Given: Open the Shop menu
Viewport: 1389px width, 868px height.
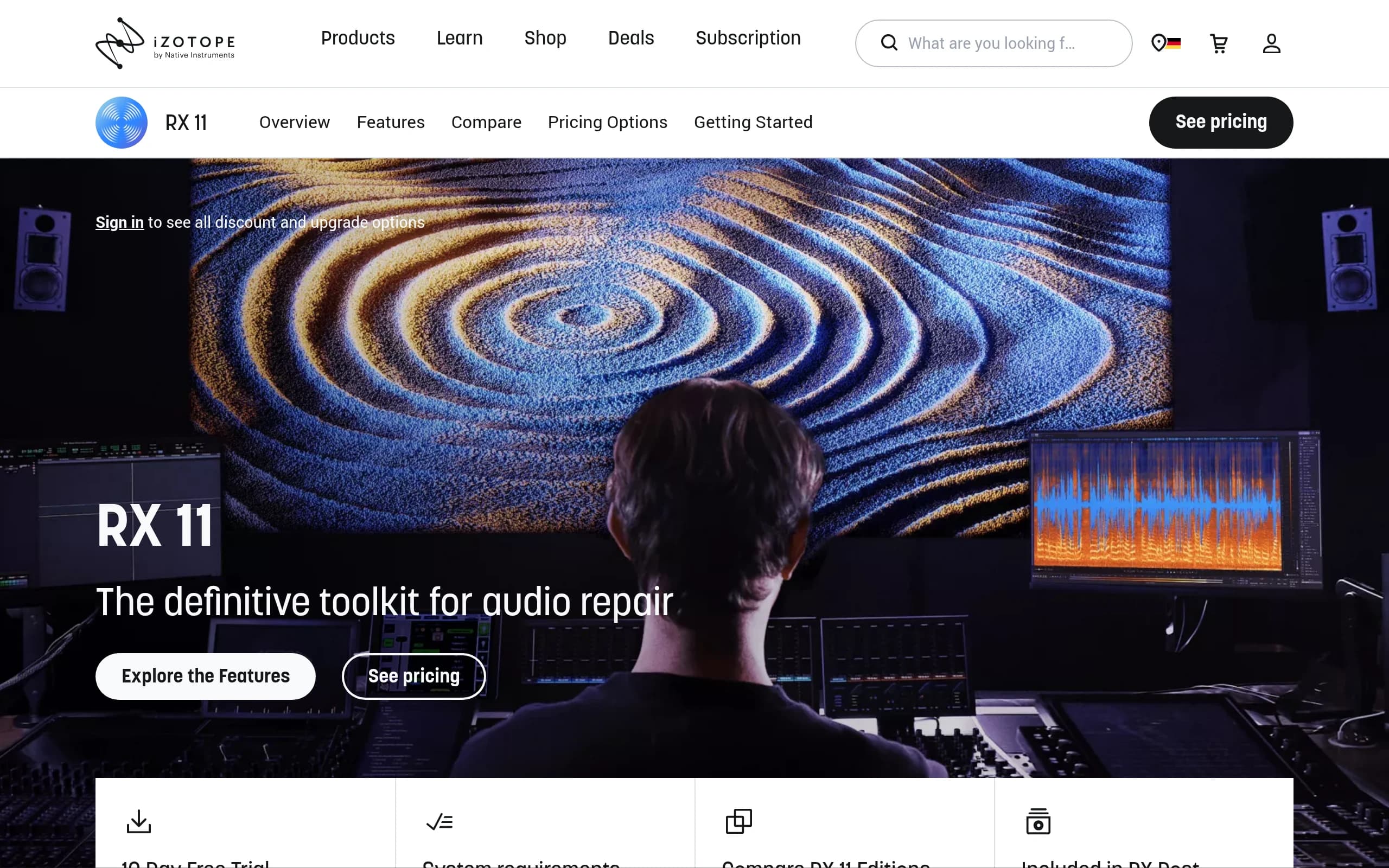Looking at the screenshot, I should point(545,38).
